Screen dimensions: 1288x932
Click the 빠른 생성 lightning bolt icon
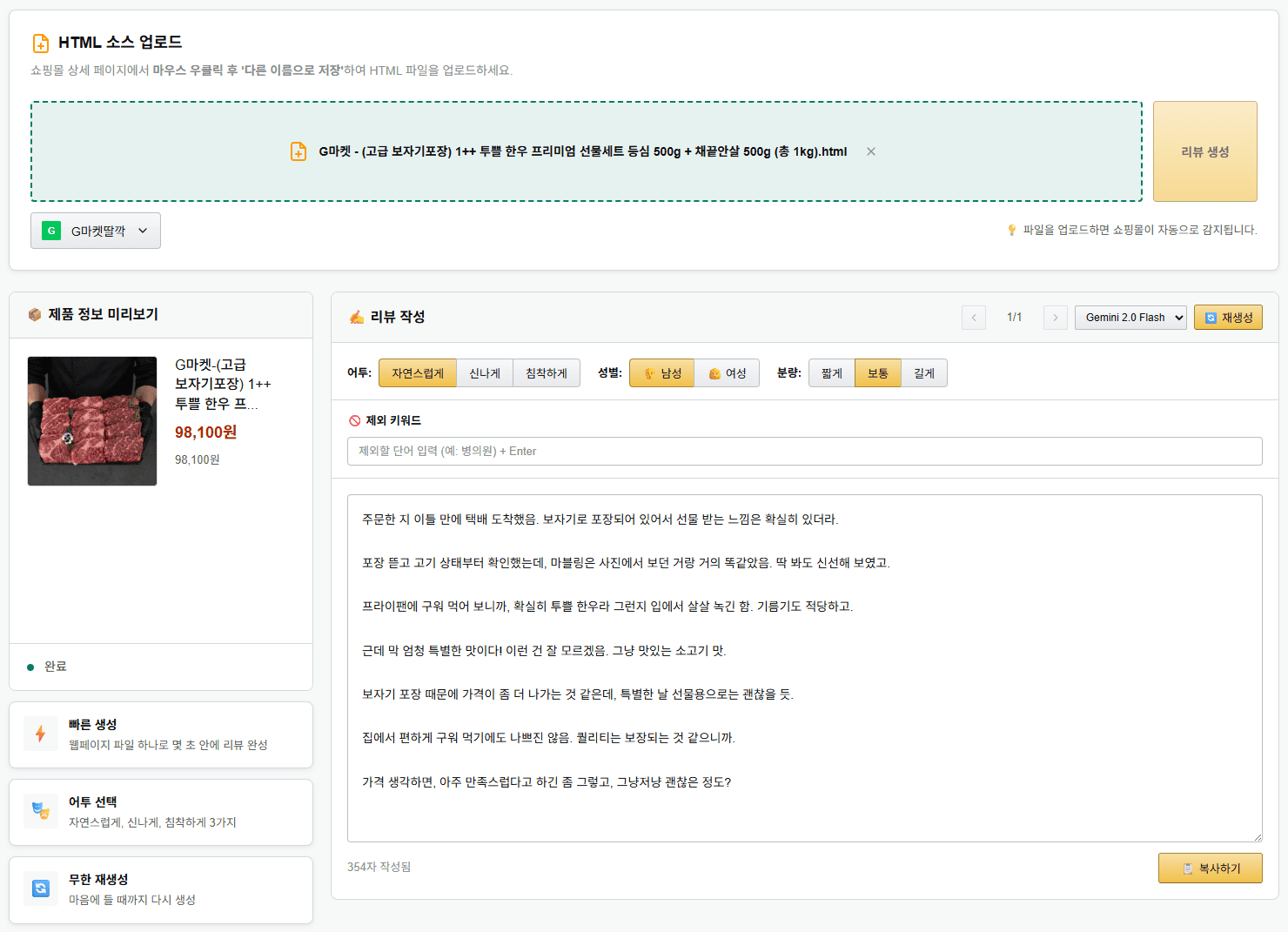pyautogui.click(x=41, y=734)
